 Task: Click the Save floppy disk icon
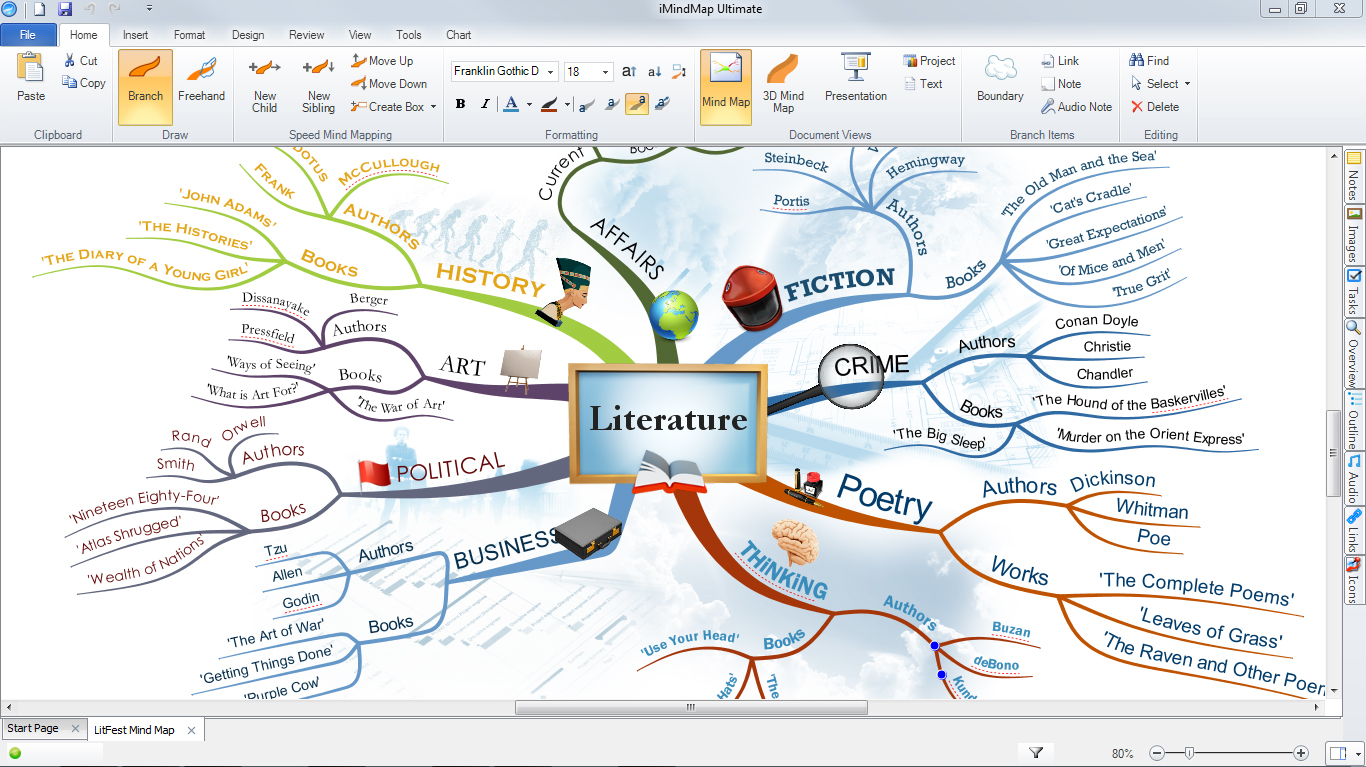pos(65,9)
